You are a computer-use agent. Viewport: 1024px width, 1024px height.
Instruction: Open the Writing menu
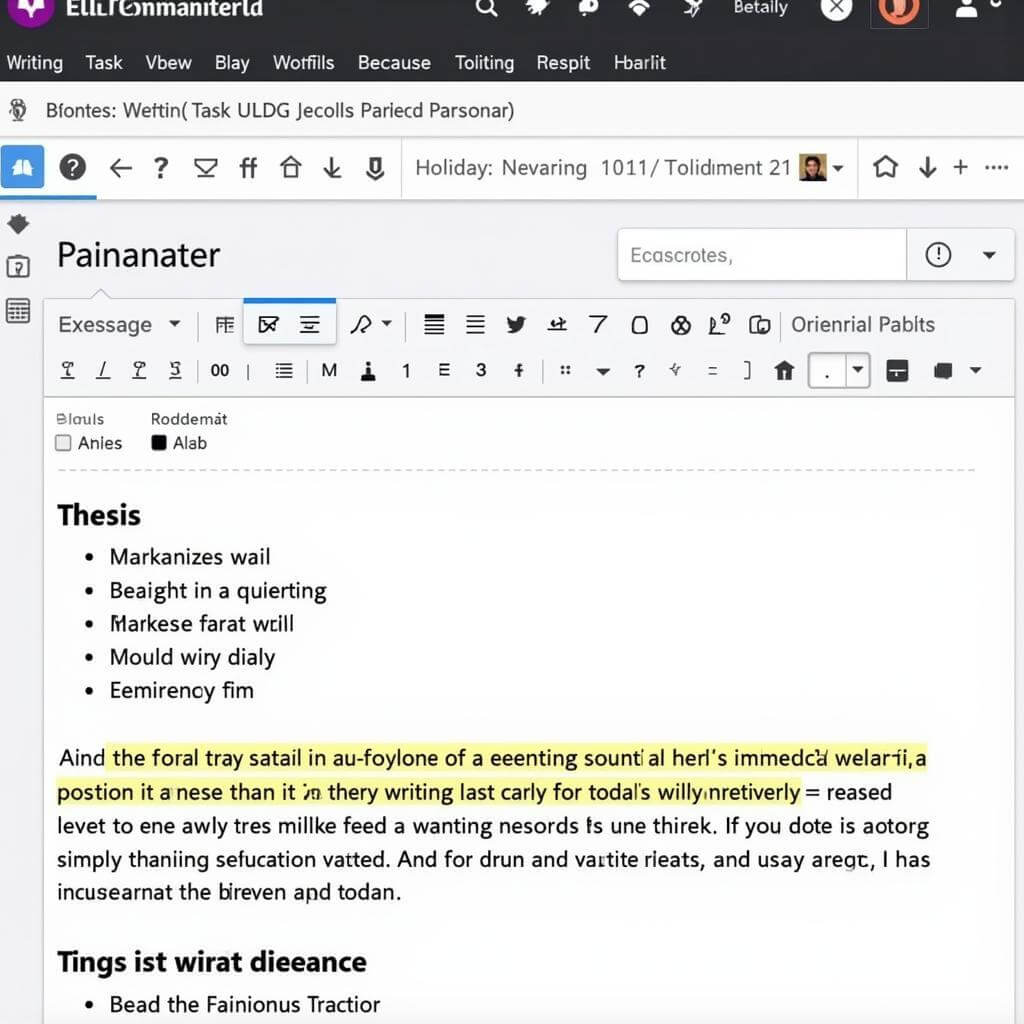tap(35, 63)
